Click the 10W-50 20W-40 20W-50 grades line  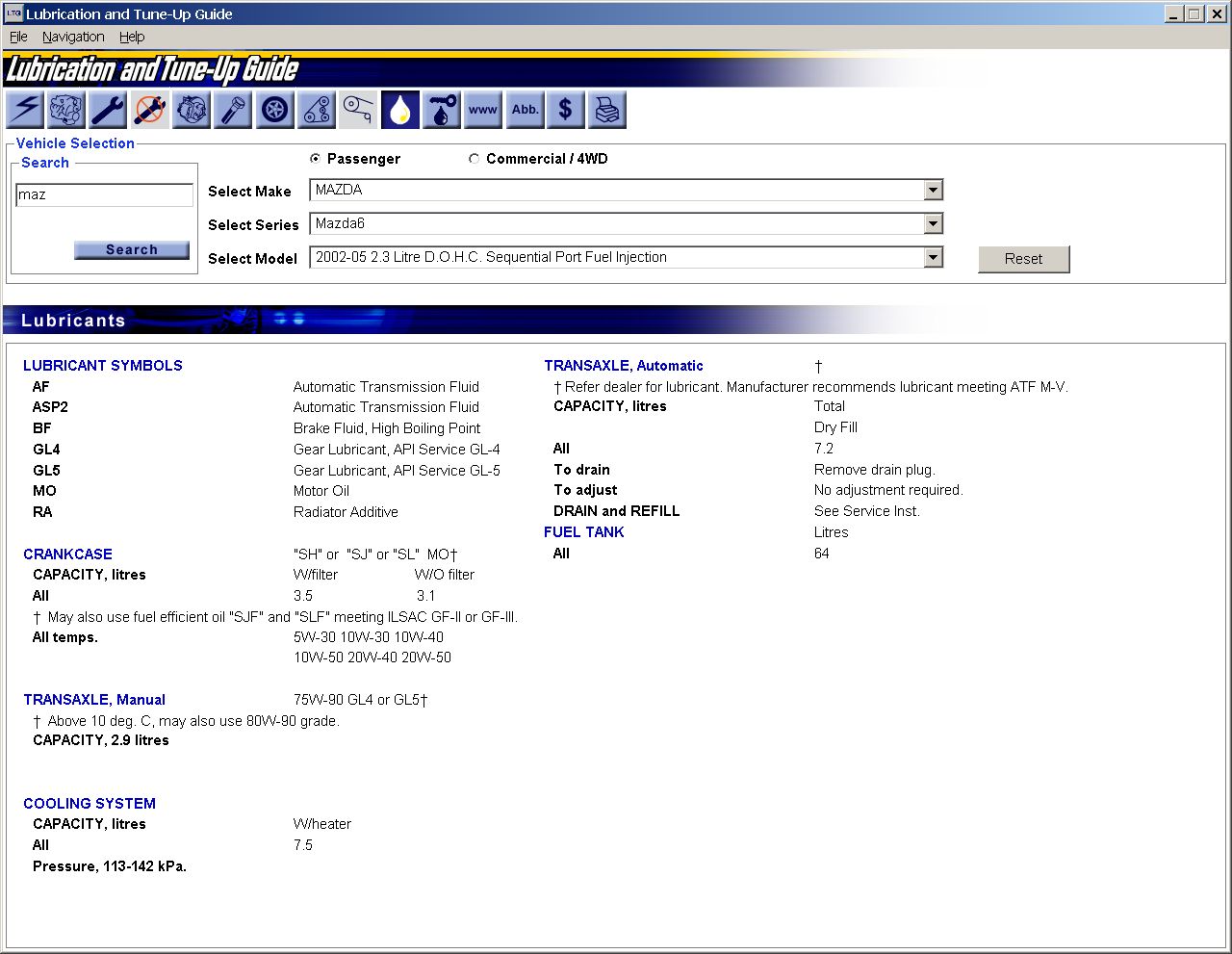(372, 657)
